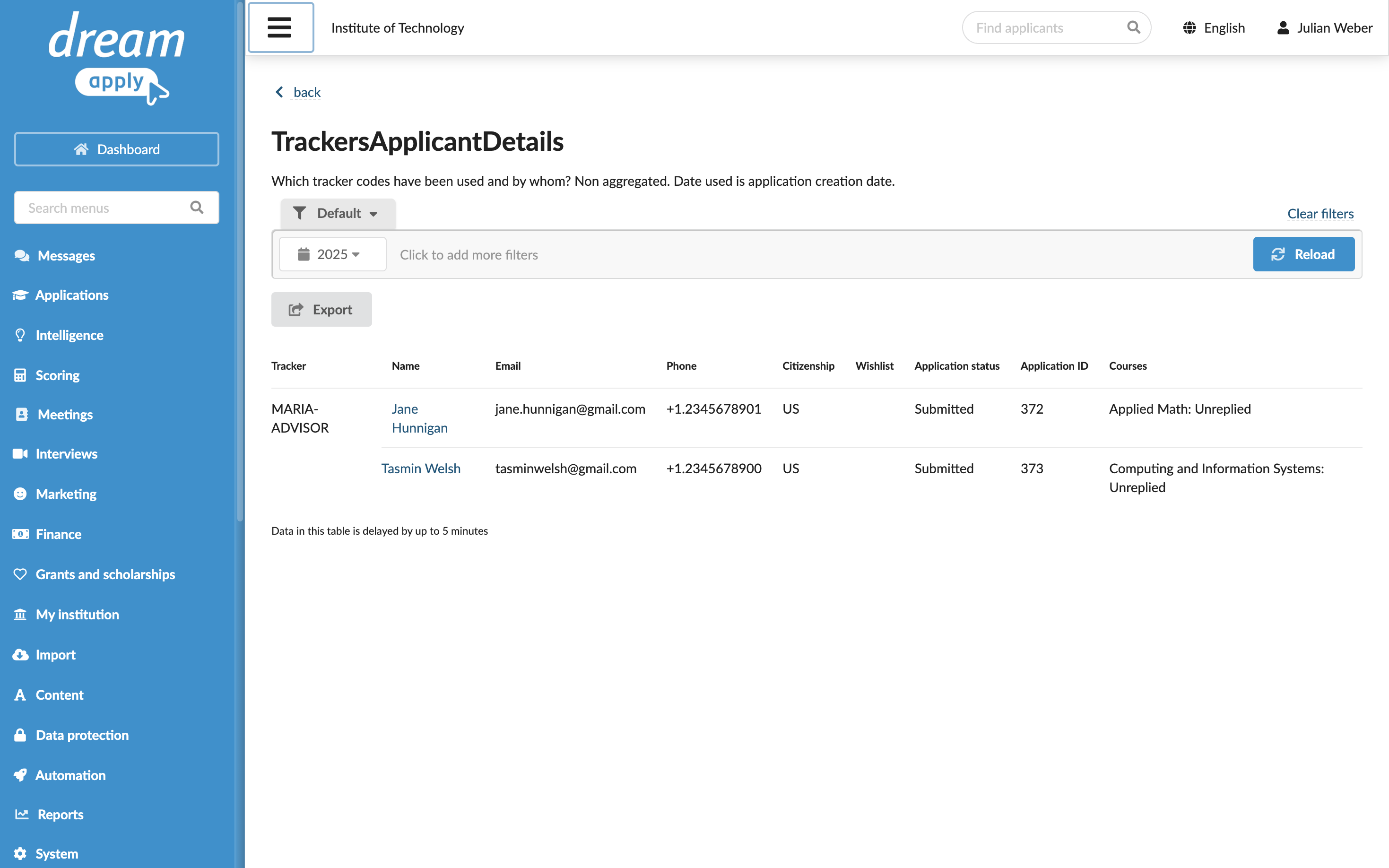Click 'Click to add more filters' area
1389x868 pixels.
(469, 254)
